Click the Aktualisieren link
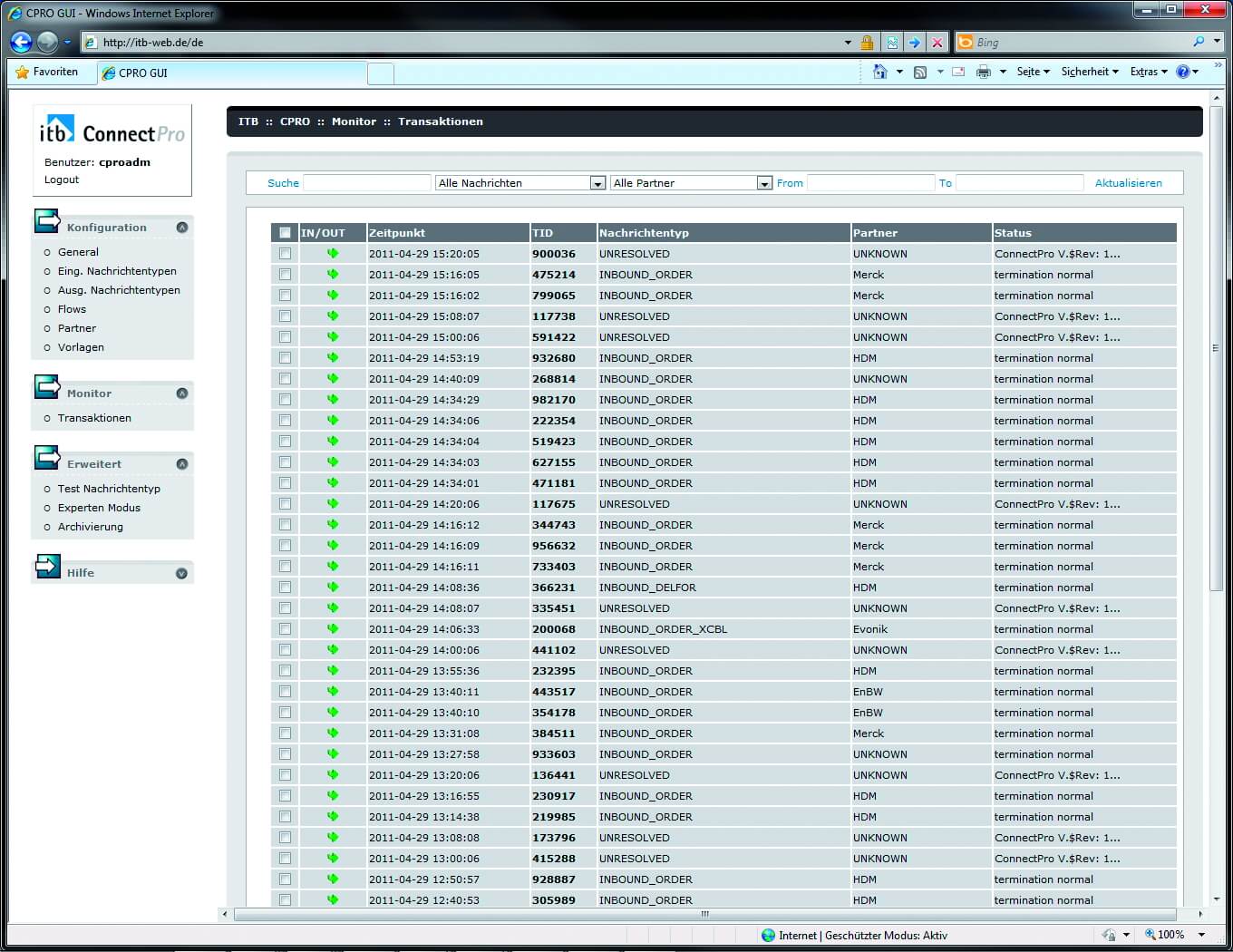Screen dimensions: 1233x952 coord(1128,183)
